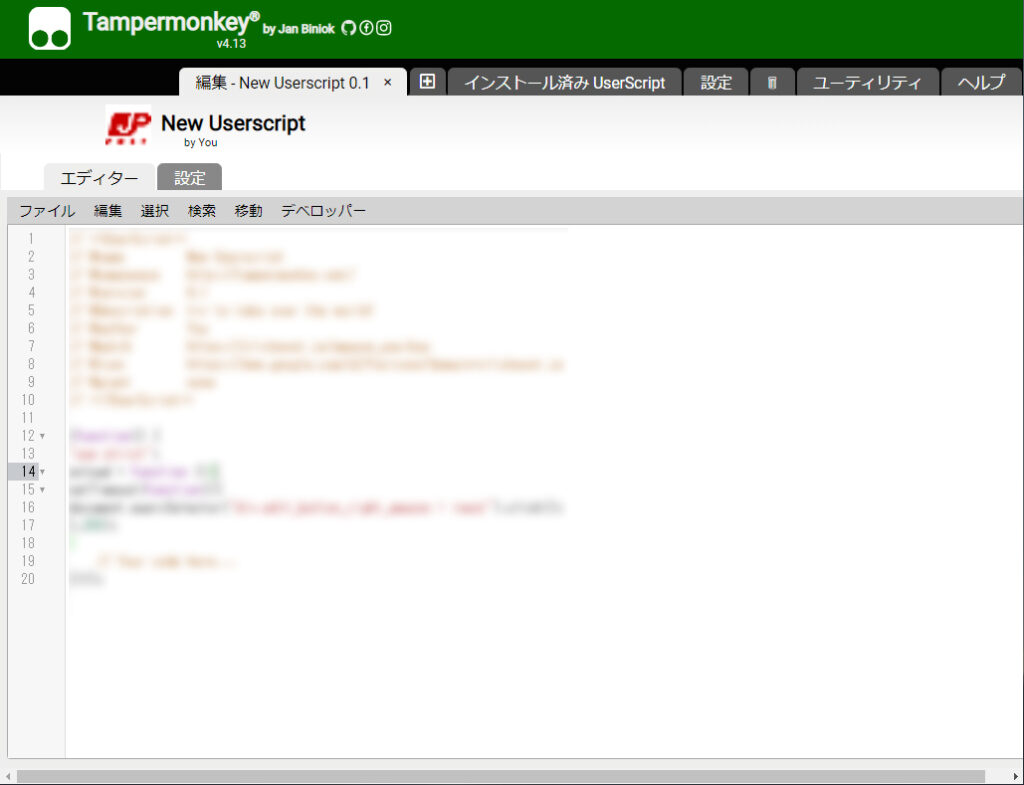Open the top 設定 tab
Image resolution: width=1024 pixels, height=785 pixels.
click(716, 82)
